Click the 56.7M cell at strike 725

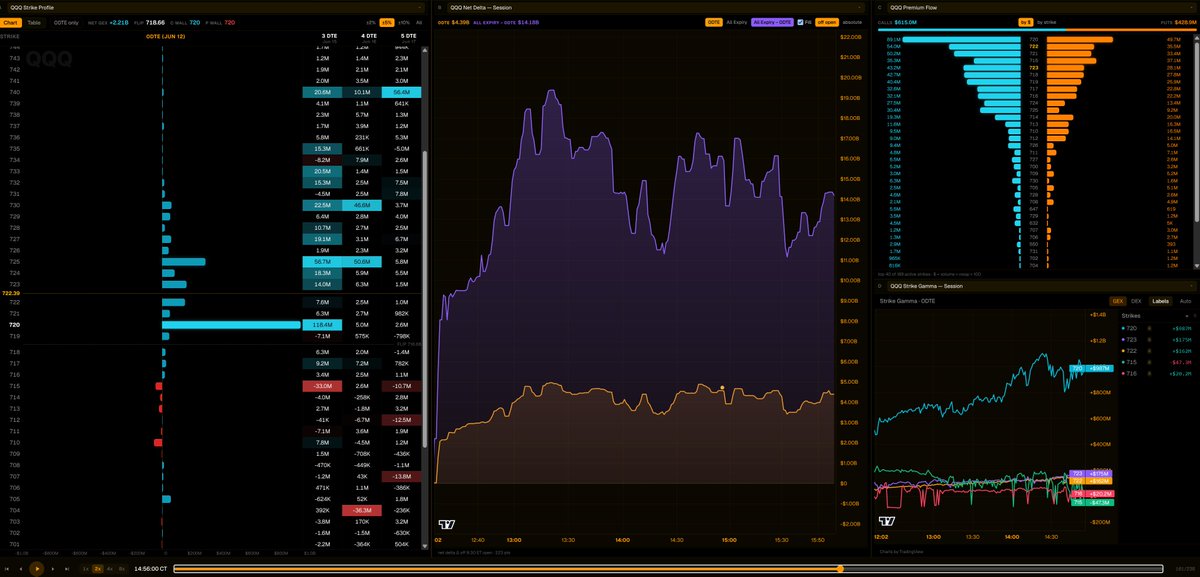pyautogui.click(x=322, y=262)
